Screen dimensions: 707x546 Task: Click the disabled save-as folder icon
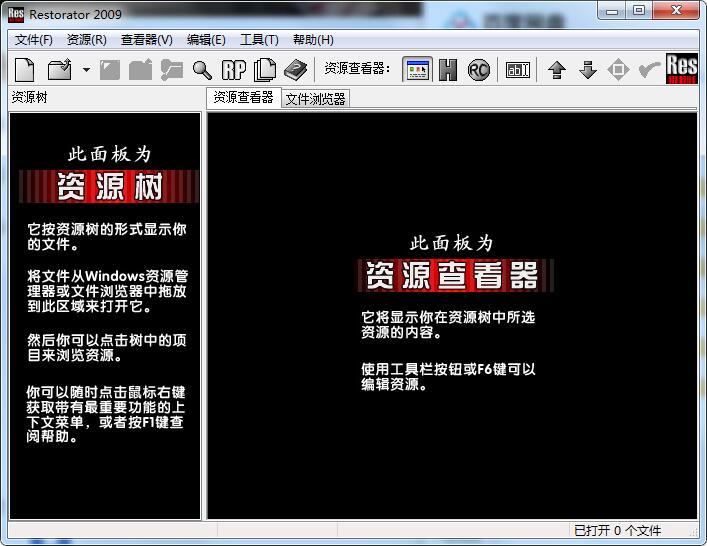coord(140,70)
